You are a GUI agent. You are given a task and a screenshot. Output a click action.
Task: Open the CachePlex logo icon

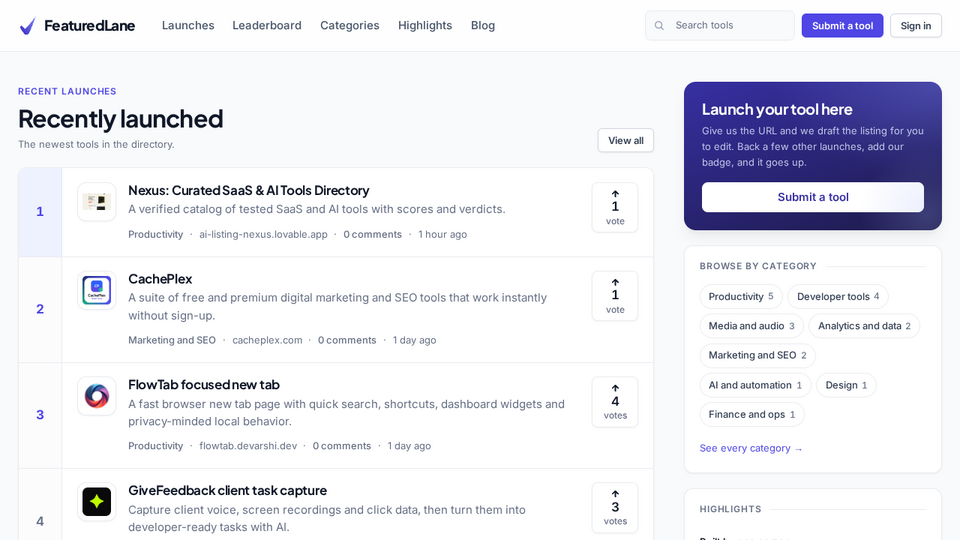(x=97, y=290)
